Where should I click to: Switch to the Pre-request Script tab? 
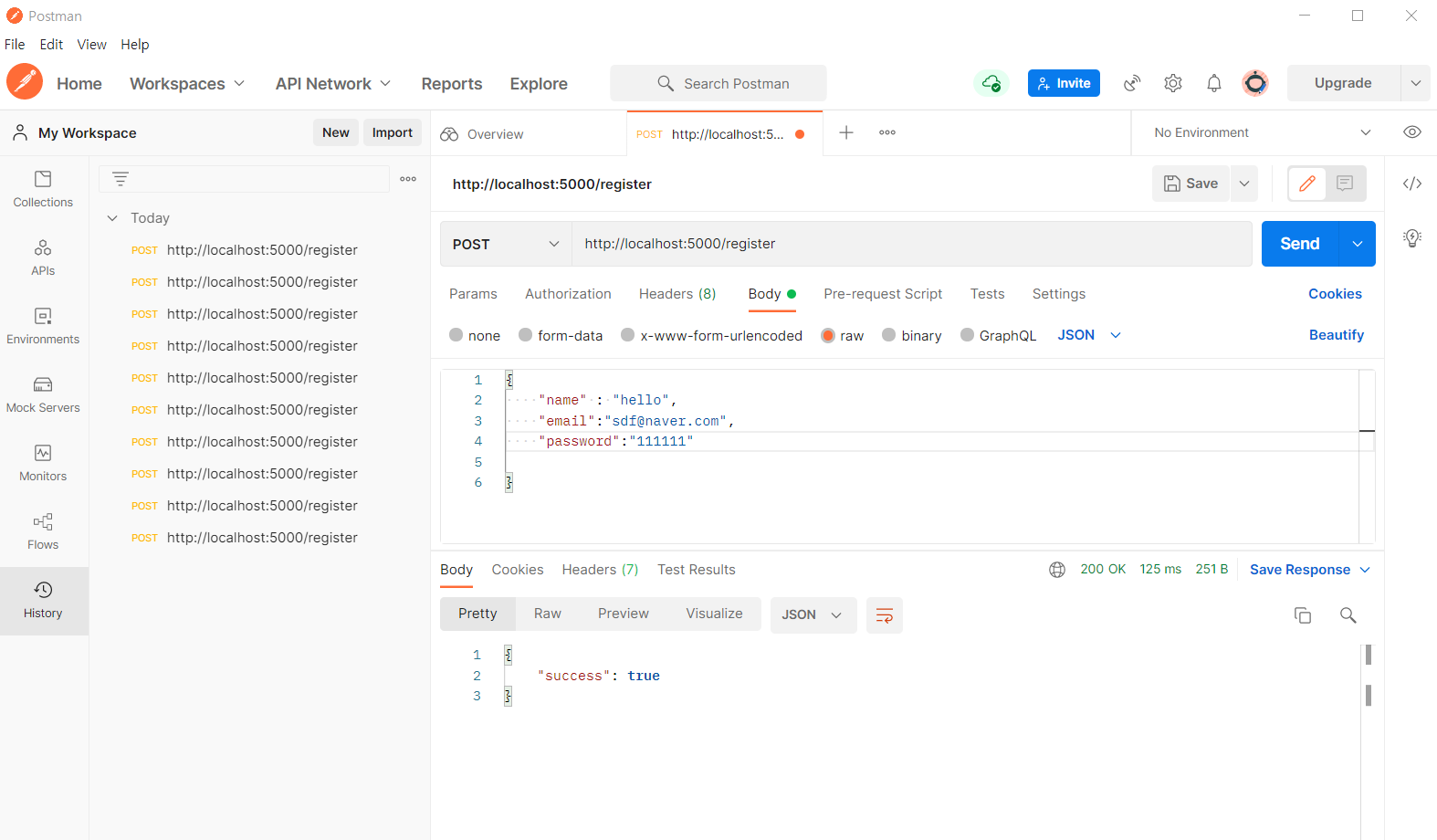pos(883,294)
